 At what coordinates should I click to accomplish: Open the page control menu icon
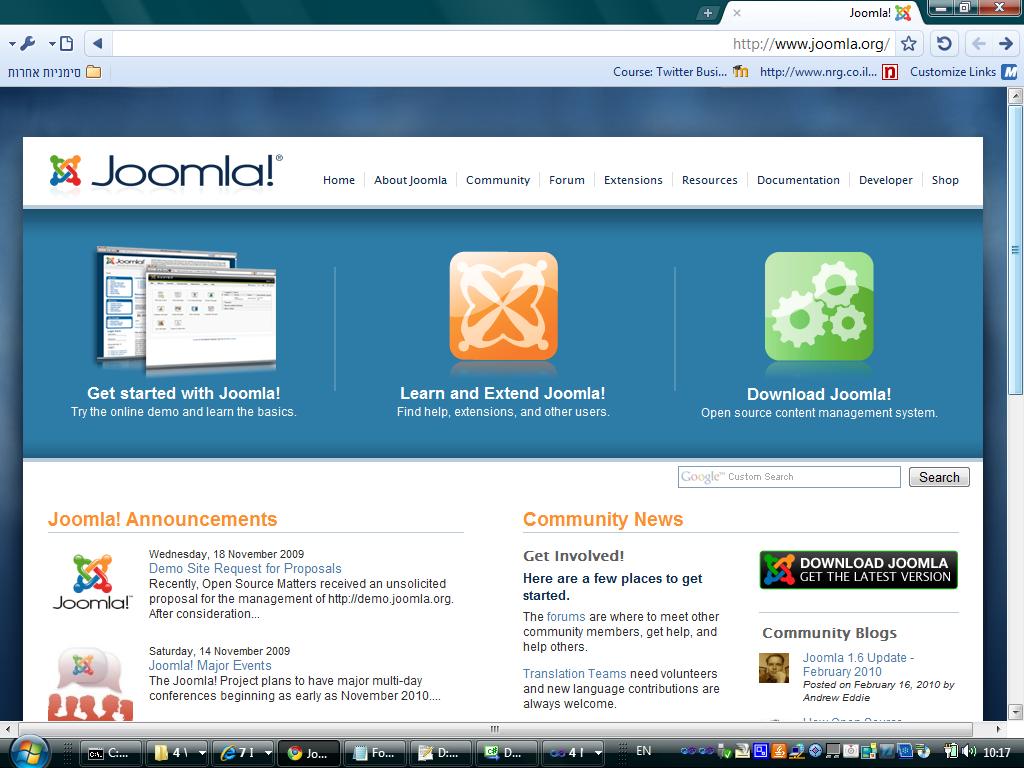61,44
